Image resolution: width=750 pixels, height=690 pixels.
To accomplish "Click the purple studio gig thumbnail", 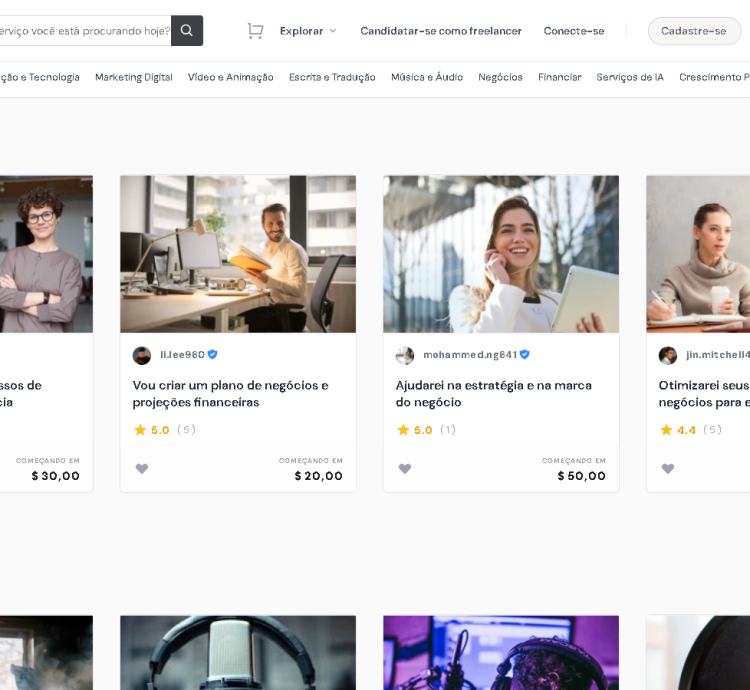I will pyautogui.click(x=501, y=653).
